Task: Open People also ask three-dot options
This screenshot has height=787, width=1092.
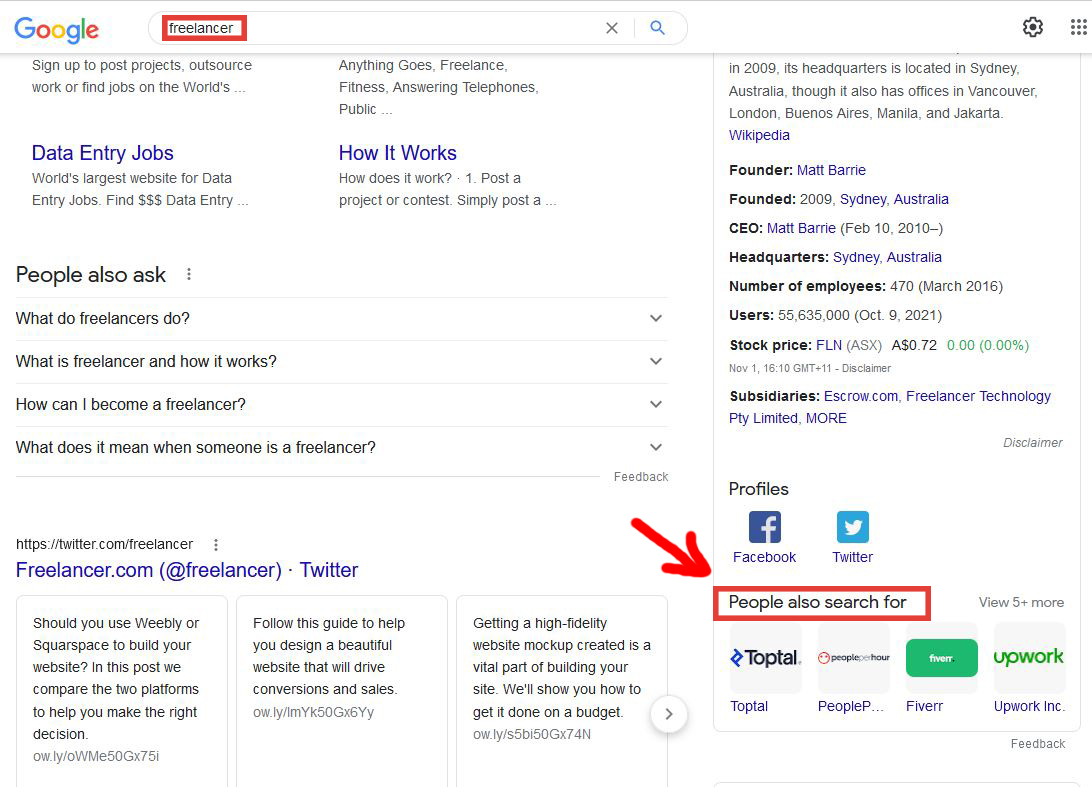Action: [189, 274]
